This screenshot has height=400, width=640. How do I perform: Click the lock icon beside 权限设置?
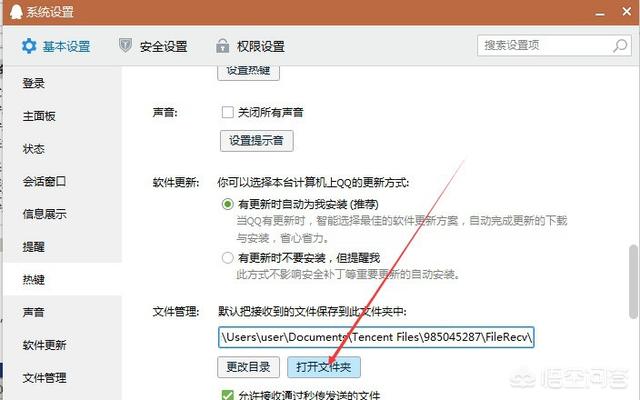coord(222,46)
